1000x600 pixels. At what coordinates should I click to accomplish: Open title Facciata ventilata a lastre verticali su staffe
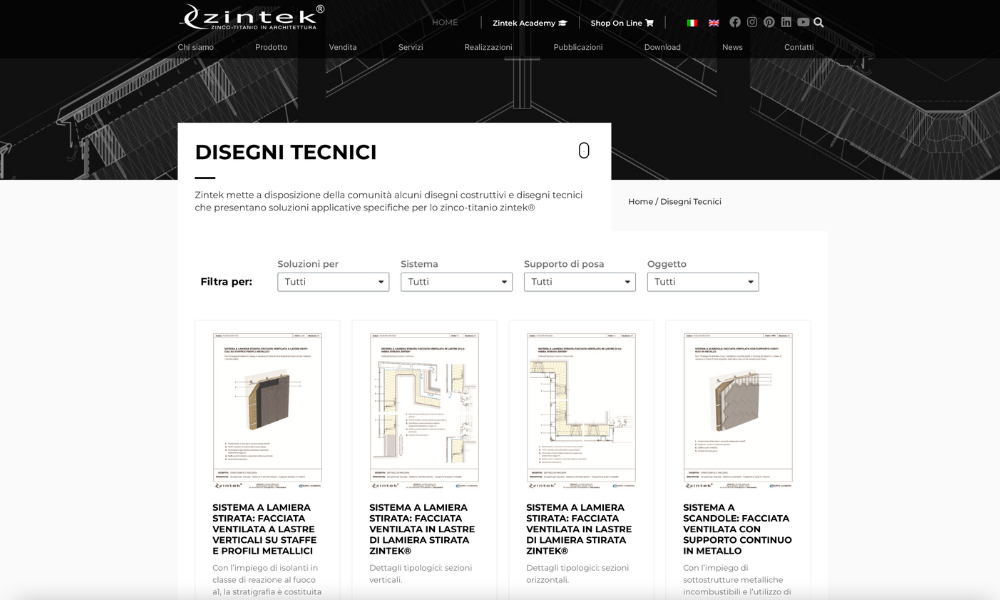[x=265, y=529]
